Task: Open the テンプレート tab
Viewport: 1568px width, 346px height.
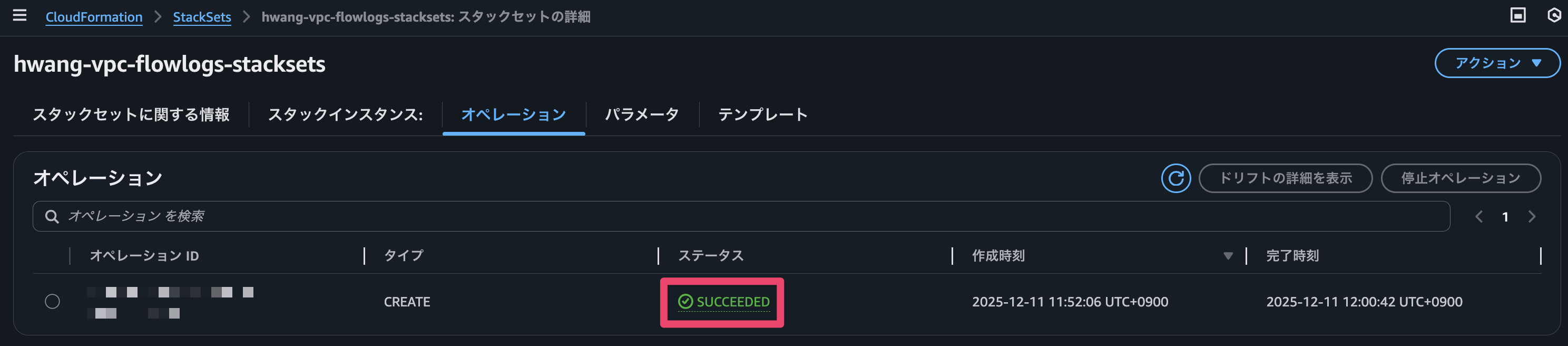Action: click(763, 114)
